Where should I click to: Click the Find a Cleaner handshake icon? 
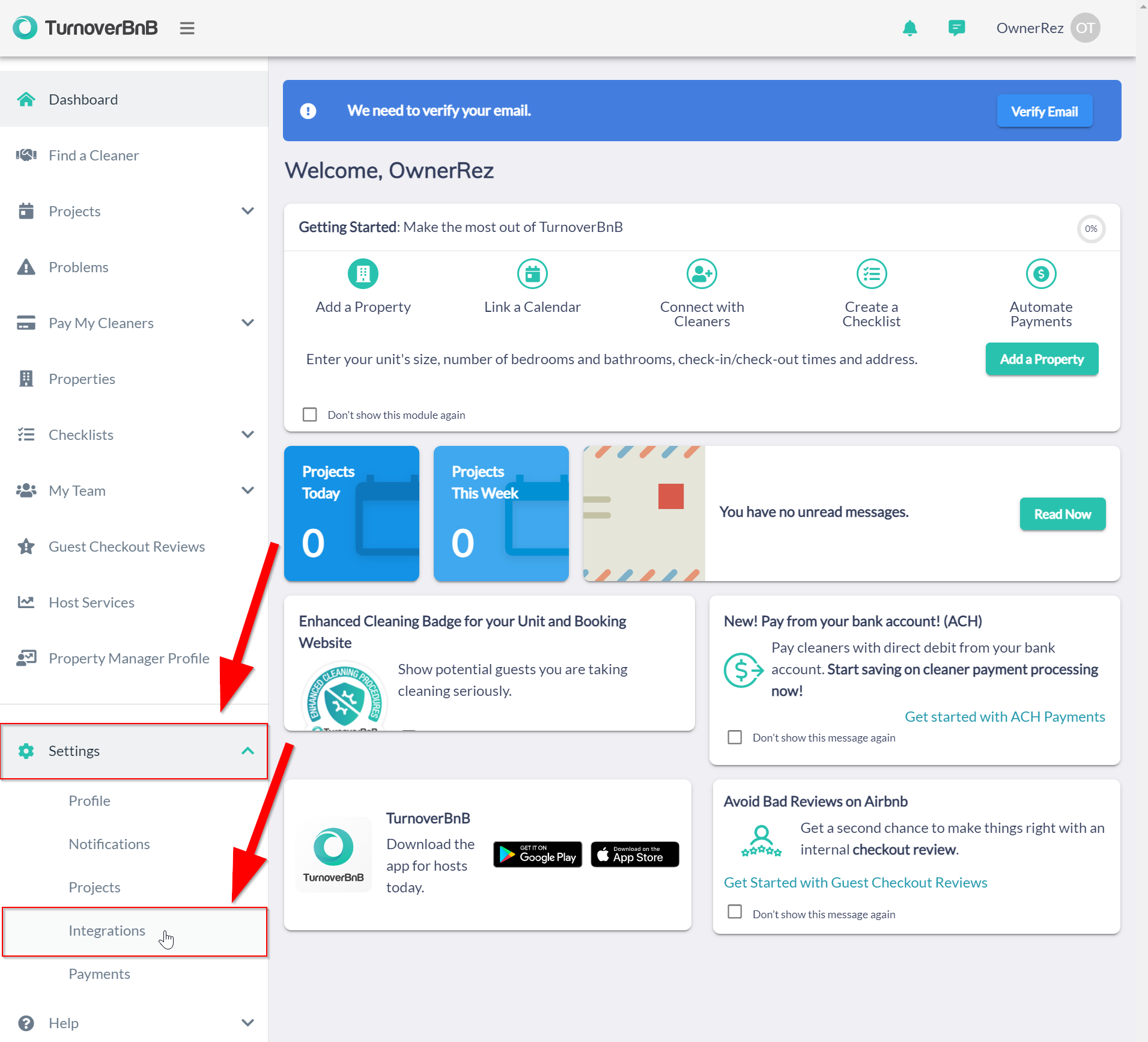tap(26, 155)
